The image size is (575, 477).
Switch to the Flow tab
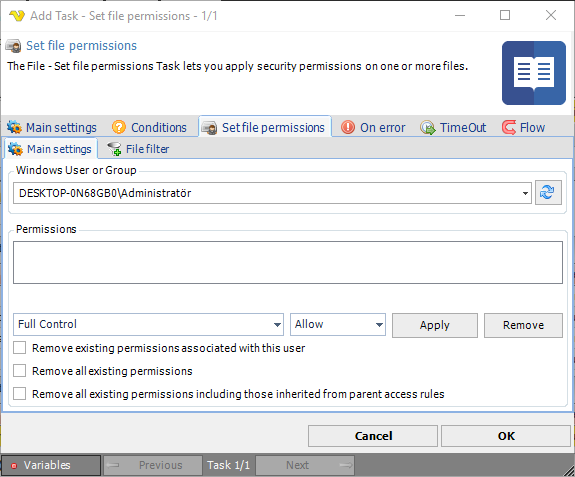pos(524,127)
